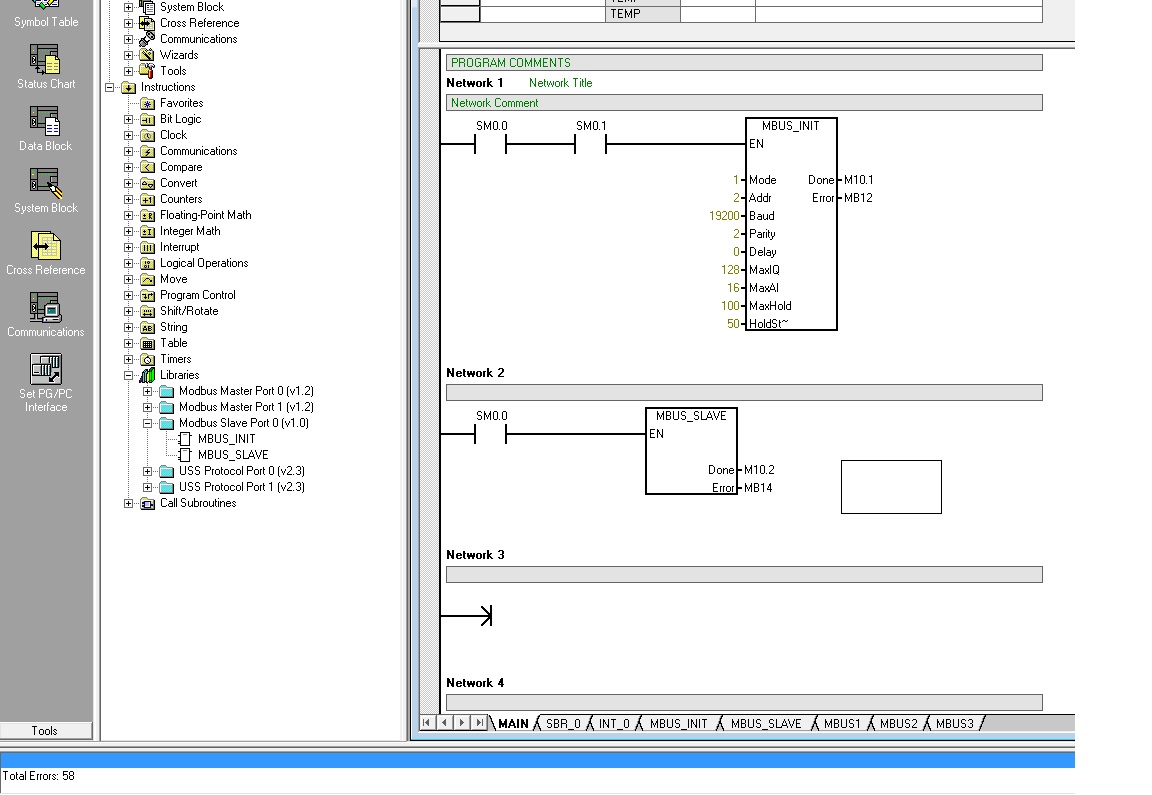This screenshot has width=1152, height=795.
Task: Click the MBUS_INIT block in Network 1
Action: pos(790,224)
